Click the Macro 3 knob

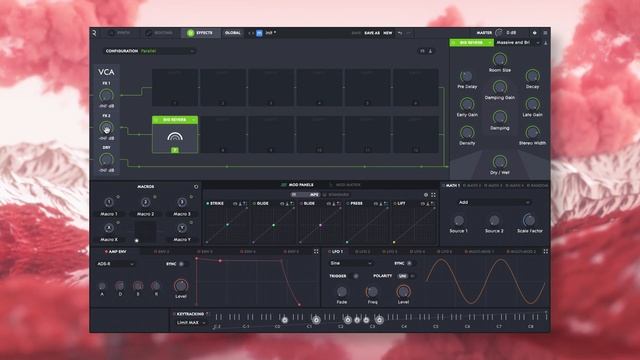(182, 202)
